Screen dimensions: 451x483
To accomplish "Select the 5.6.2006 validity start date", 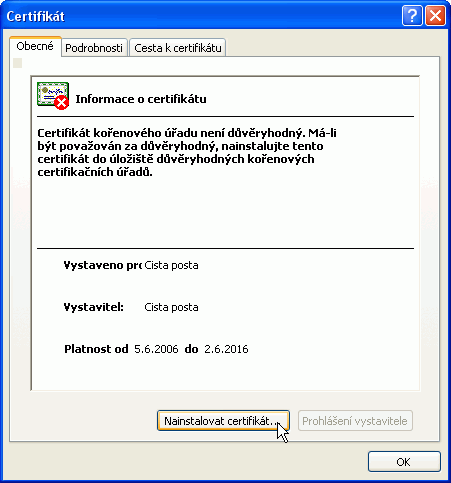I will pos(156,349).
